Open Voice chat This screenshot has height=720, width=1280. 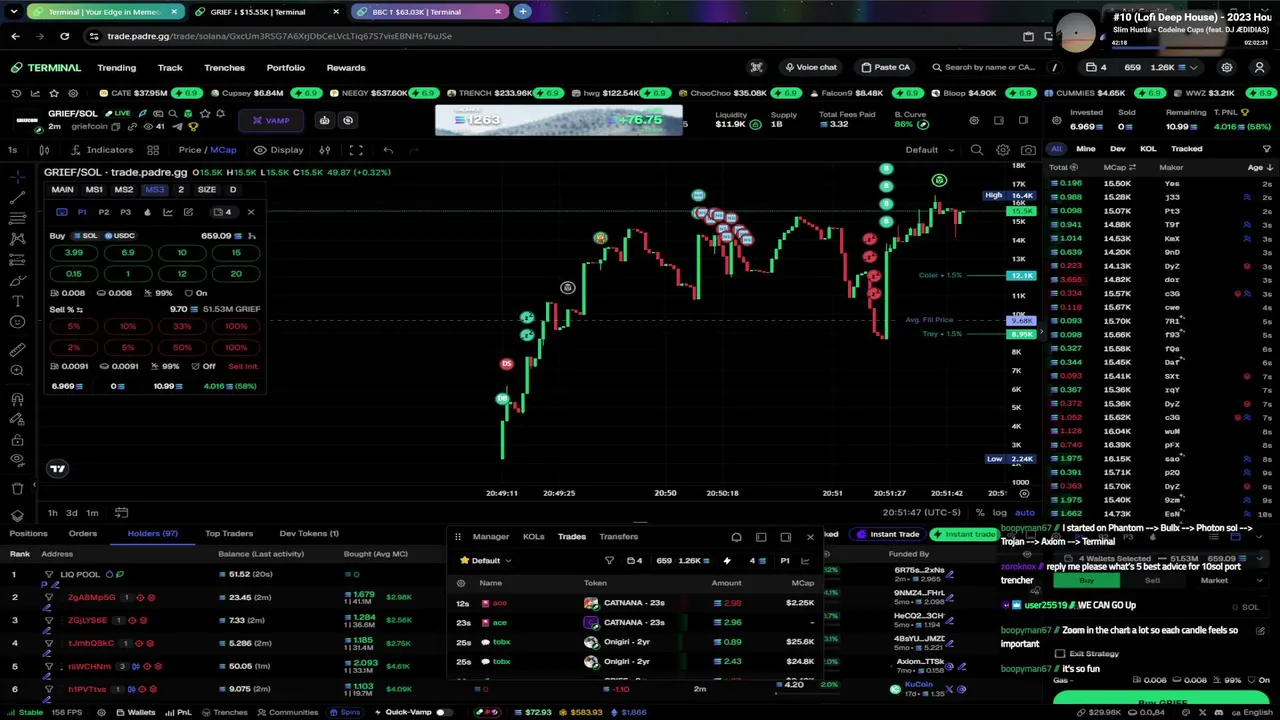click(811, 67)
